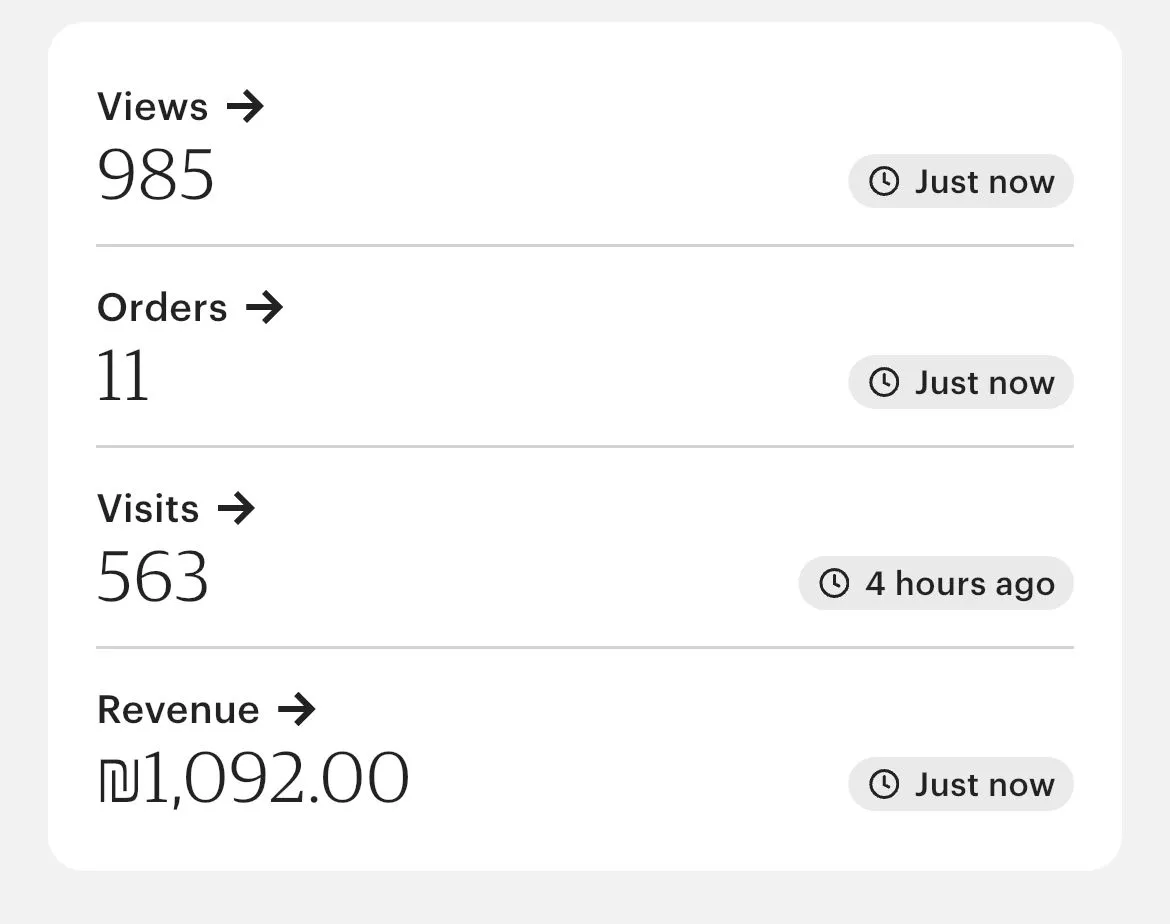
Task: Open the Revenue stat link
Action: 178,709
